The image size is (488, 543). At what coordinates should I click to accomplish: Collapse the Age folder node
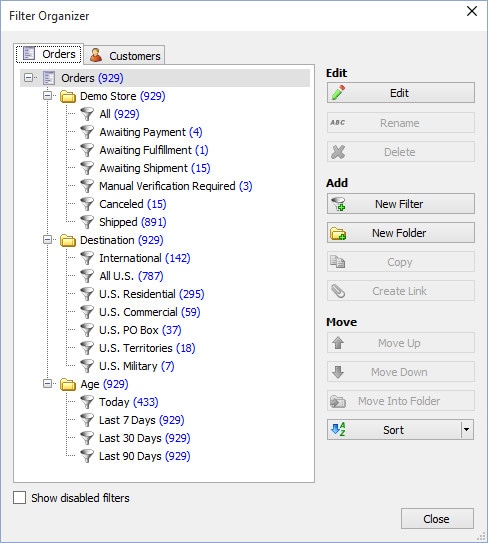point(47,384)
